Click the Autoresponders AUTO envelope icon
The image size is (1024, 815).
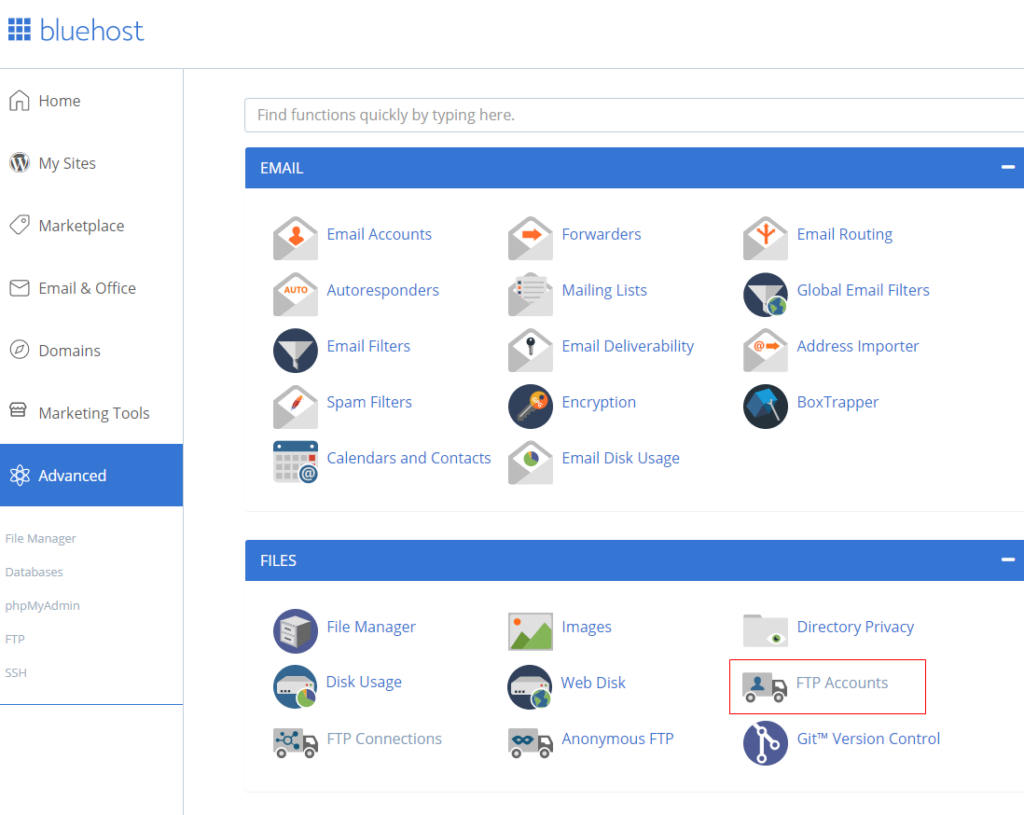(295, 295)
